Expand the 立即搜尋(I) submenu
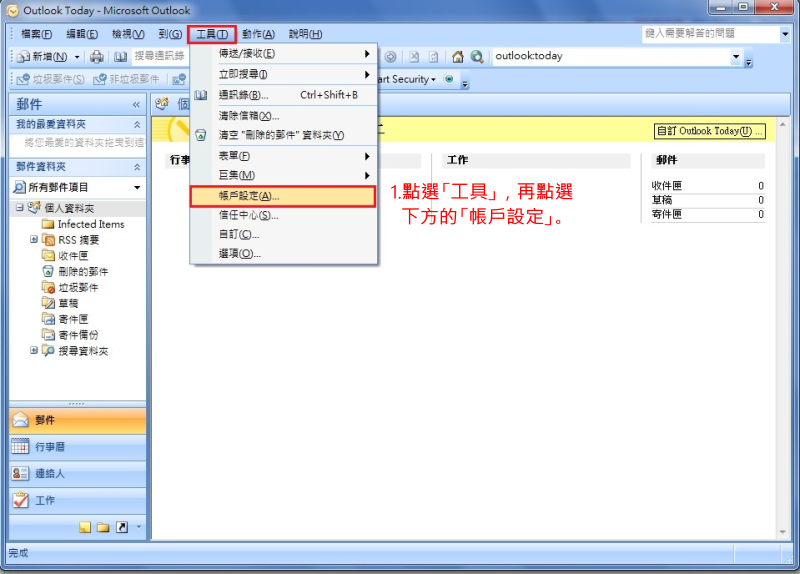Image resolution: width=800 pixels, height=574 pixels. click(x=283, y=74)
